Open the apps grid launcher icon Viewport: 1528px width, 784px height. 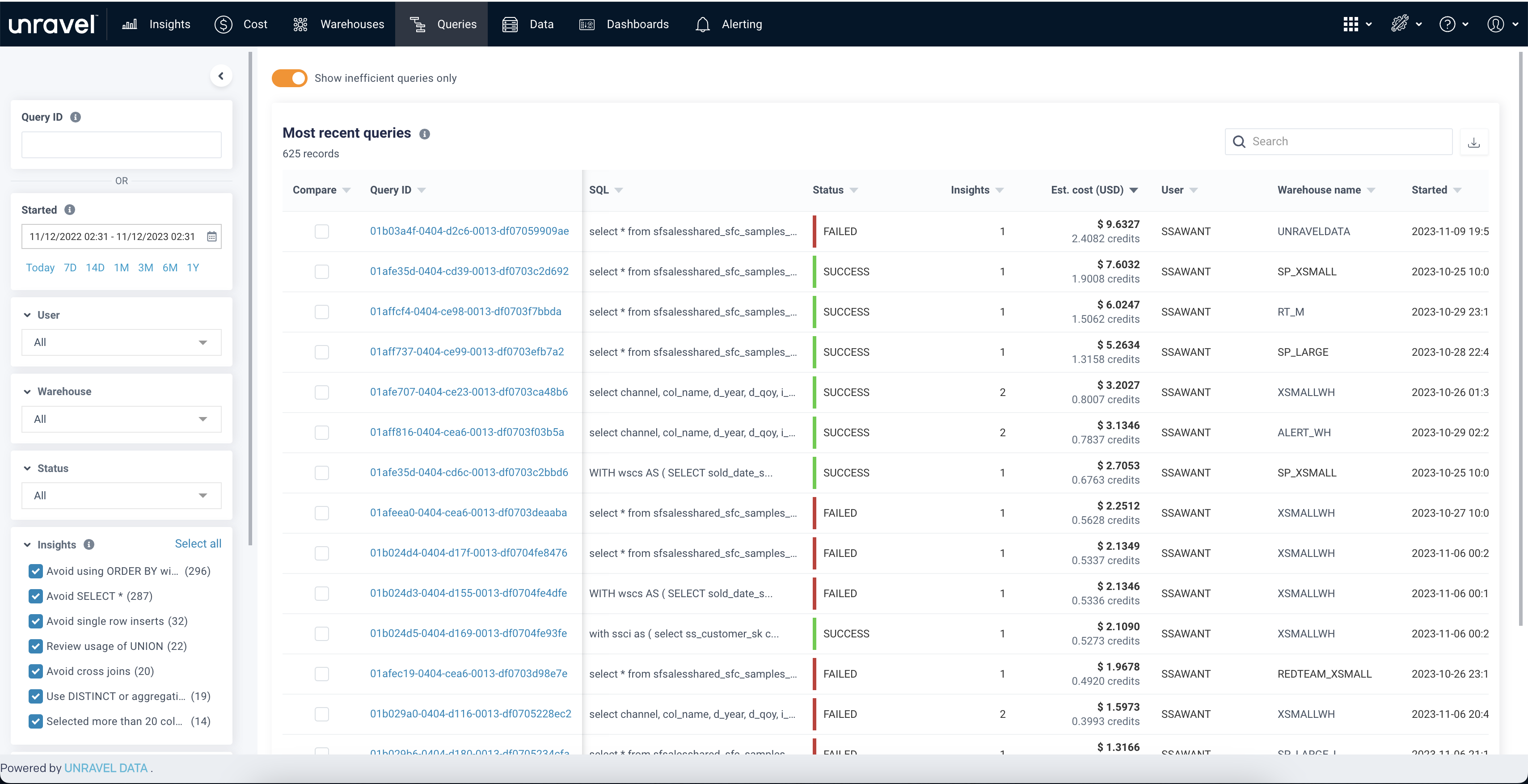(x=1351, y=24)
